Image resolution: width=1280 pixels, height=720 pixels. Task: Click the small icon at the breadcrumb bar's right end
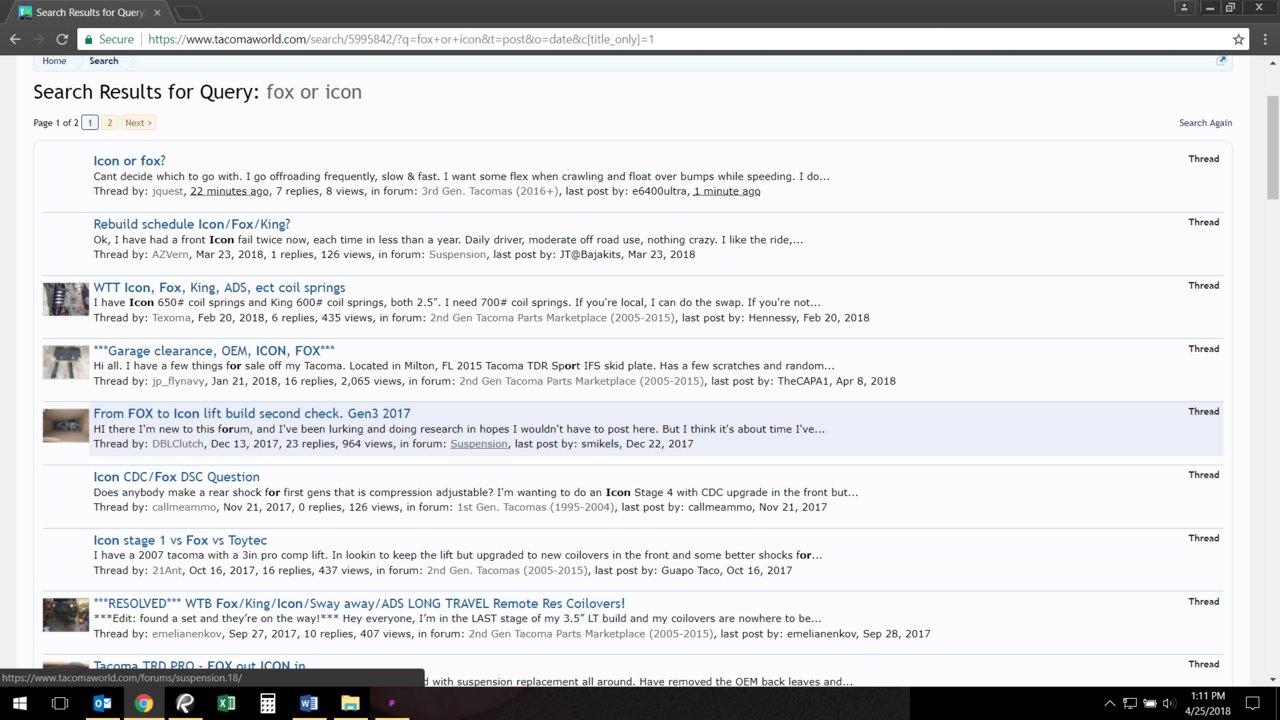[x=1221, y=61]
